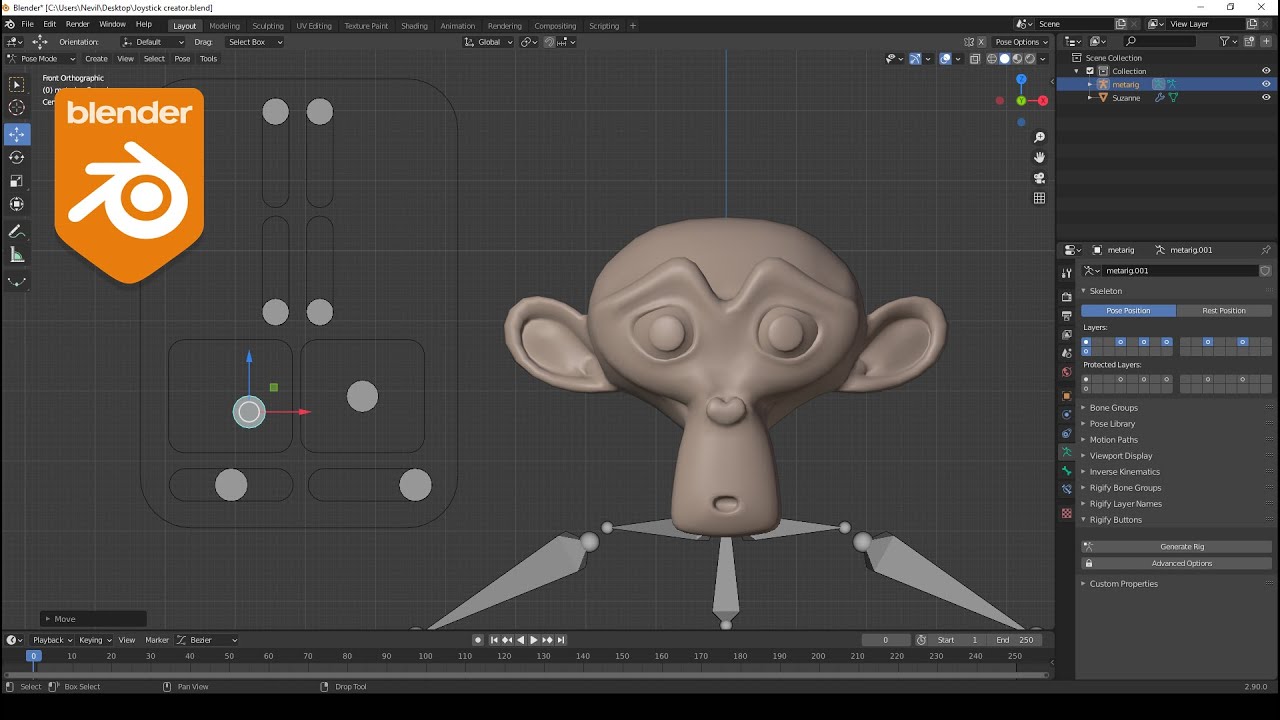Screen dimensions: 1280x720
Task: Open the Bone Constraints properties tab
Action: [x=1067, y=490]
